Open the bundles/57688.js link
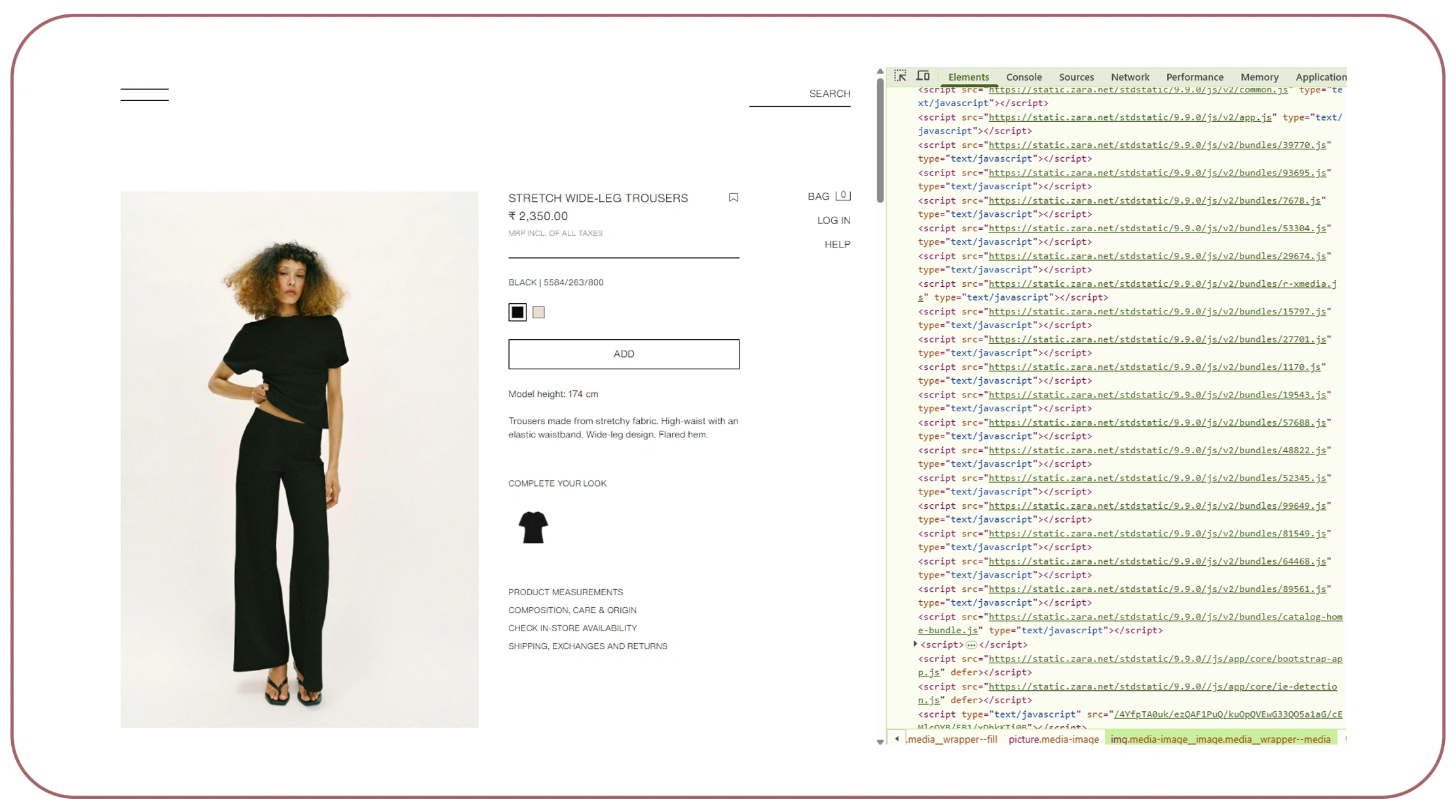The width and height of the screenshot is (1456, 812). [x=1157, y=423]
